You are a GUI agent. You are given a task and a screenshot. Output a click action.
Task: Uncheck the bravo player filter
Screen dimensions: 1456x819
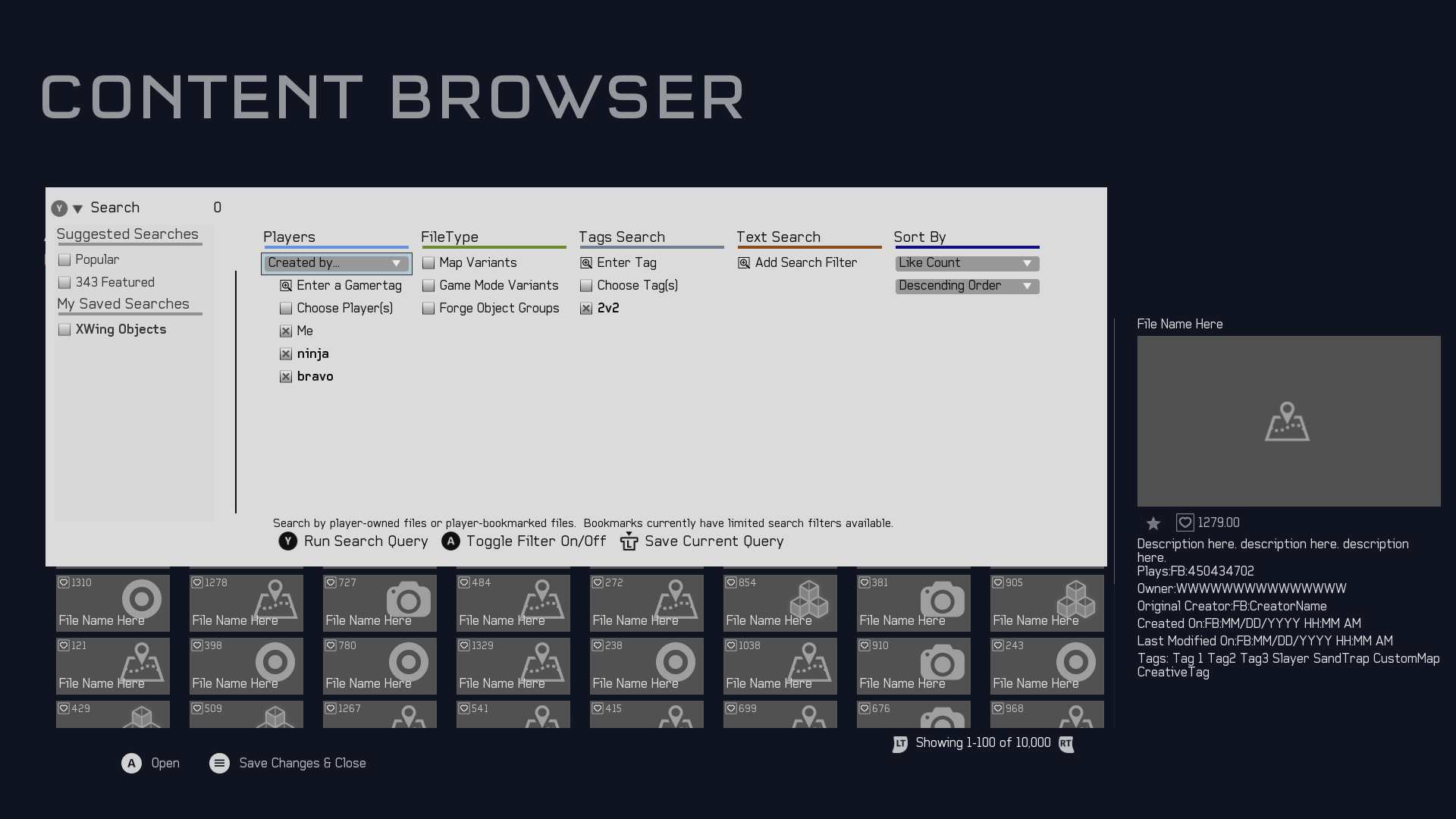point(286,377)
